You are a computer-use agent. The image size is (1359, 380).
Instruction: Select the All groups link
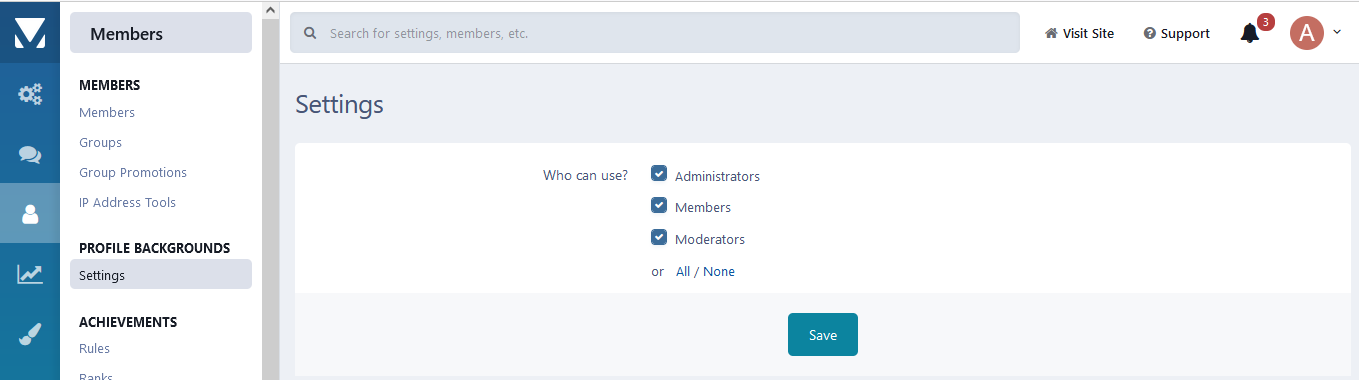click(683, 271)
